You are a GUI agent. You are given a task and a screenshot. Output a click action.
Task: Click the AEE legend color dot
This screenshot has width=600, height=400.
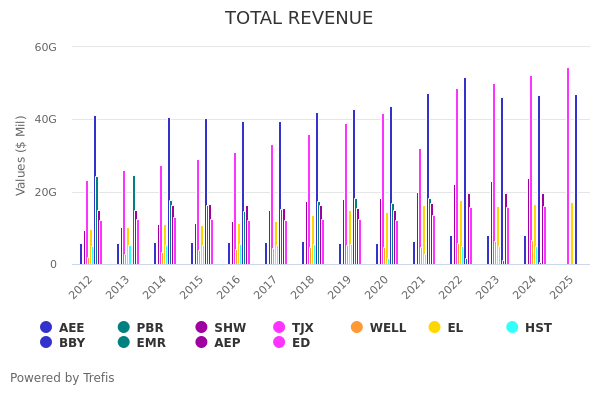pos(46,327)
